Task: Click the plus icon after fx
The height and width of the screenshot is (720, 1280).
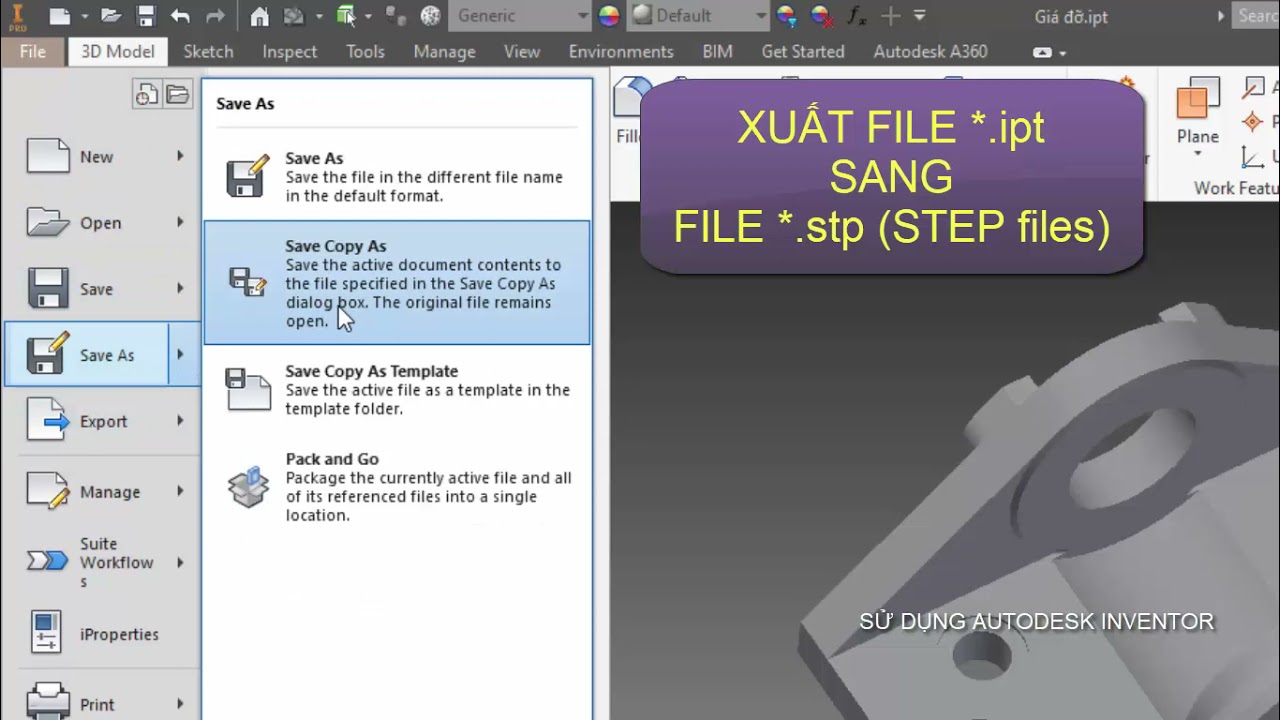Action: pyautogui.click(x=890, y=16)
